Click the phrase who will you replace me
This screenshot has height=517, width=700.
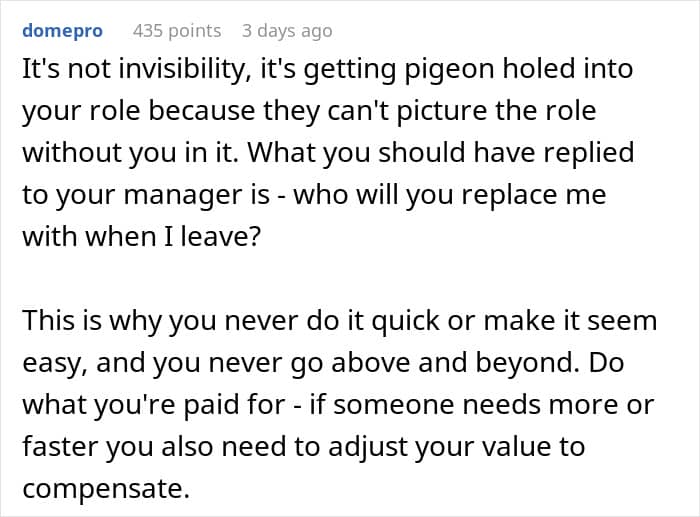click(x=450, y=195)
